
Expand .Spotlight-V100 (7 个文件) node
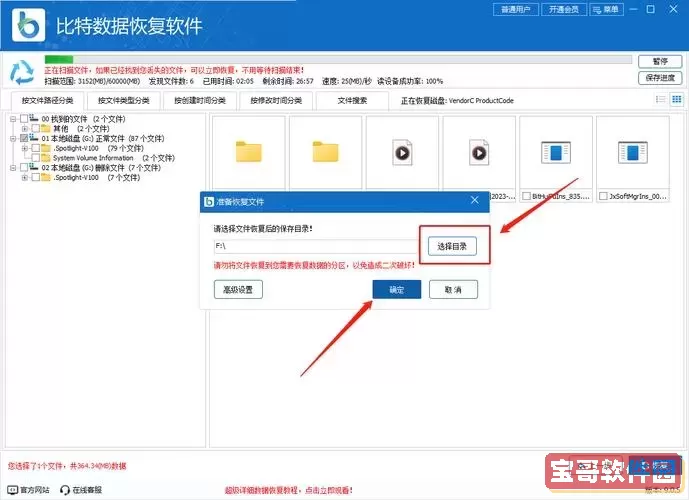click(x=25, y=178)
